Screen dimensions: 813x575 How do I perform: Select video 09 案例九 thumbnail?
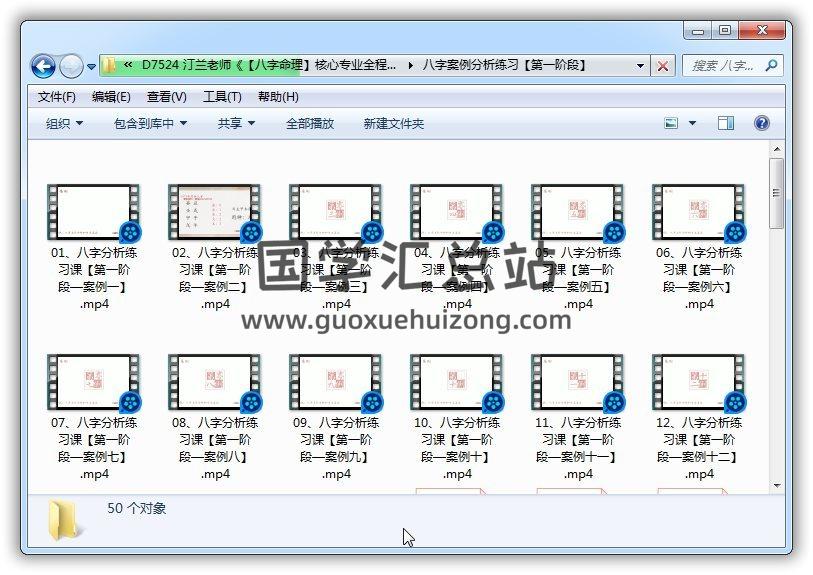point(336,383)
